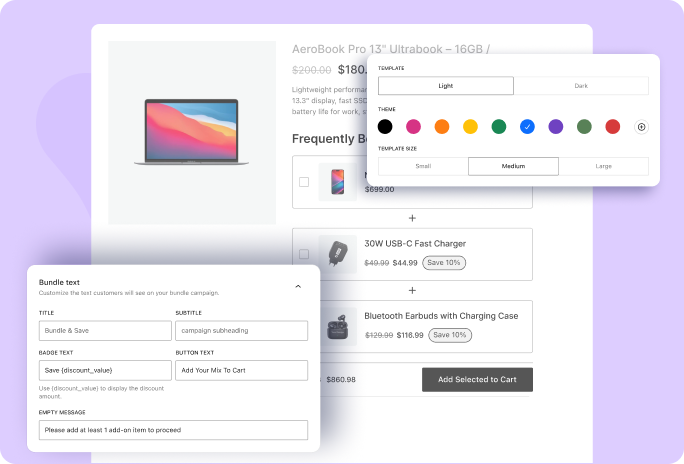The width and height of the screenshot is (684, 464).
Task: Click the $200.00 struck-through price
Action: click(311, 70)
